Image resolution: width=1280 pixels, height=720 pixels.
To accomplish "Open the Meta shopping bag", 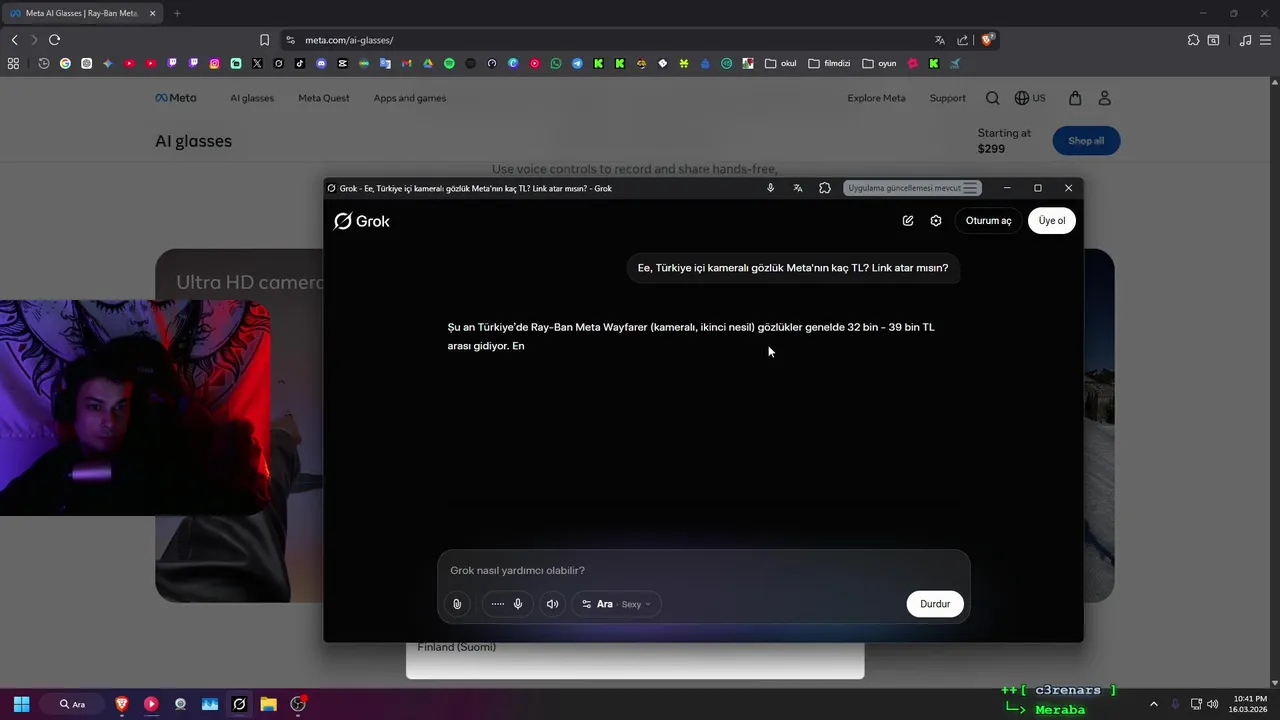I will click(1075, 98).
